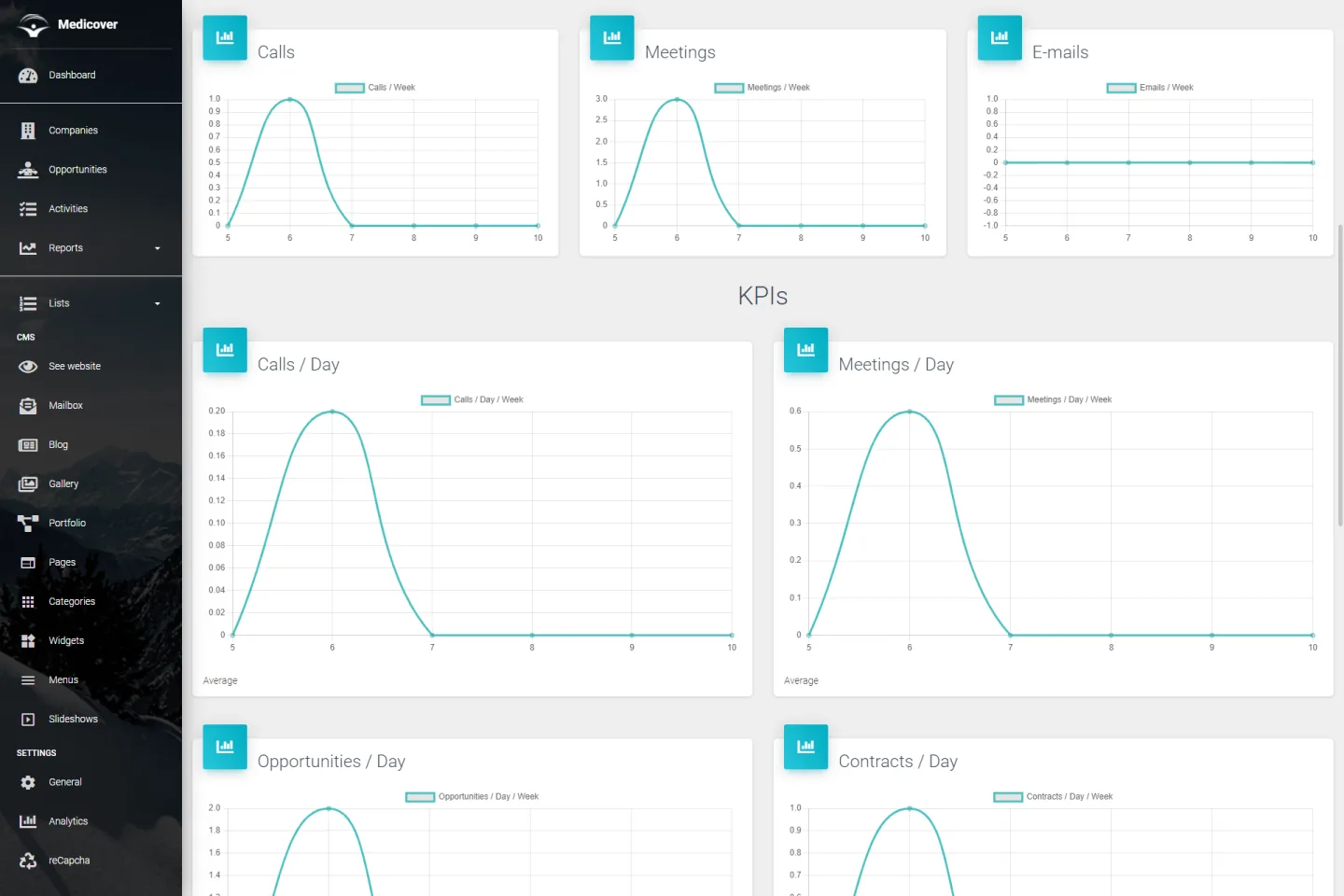Expand the Lists submenu arrow

[157, 303]
